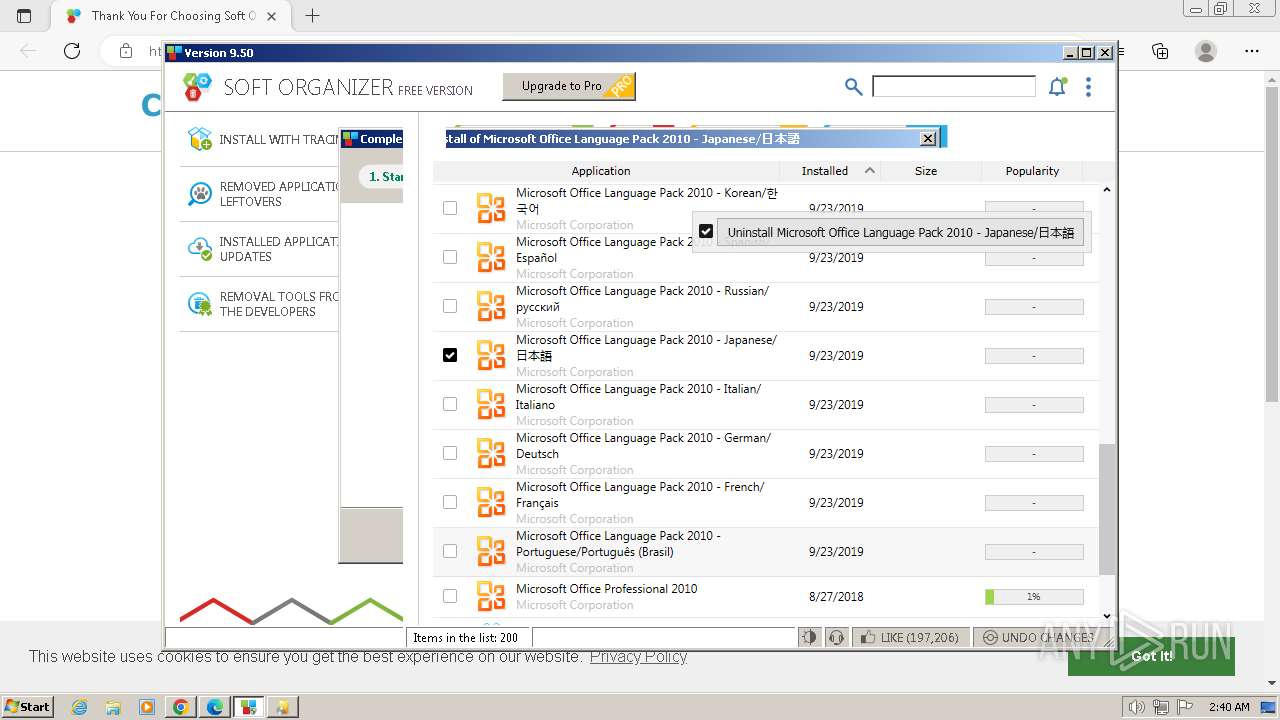This screenshot has height=720, width=1280.
Task: Click the Japanese language pack popularity bar
Action: (1034, 355)
